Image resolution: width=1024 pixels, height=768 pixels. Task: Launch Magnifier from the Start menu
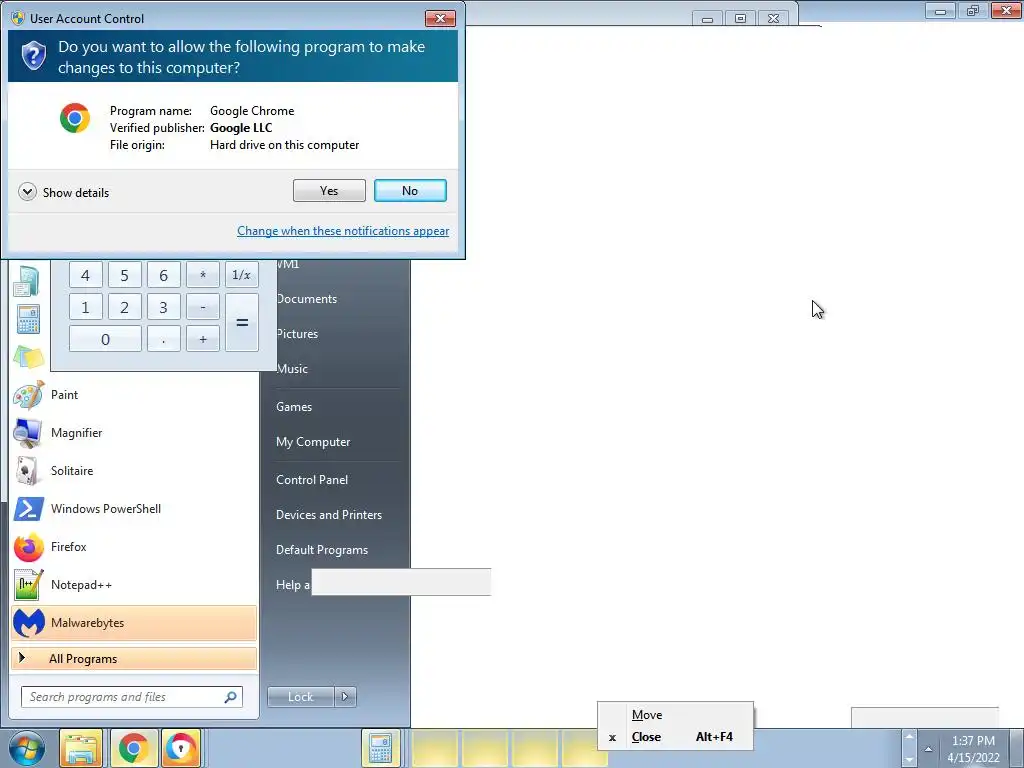(134, 433)
